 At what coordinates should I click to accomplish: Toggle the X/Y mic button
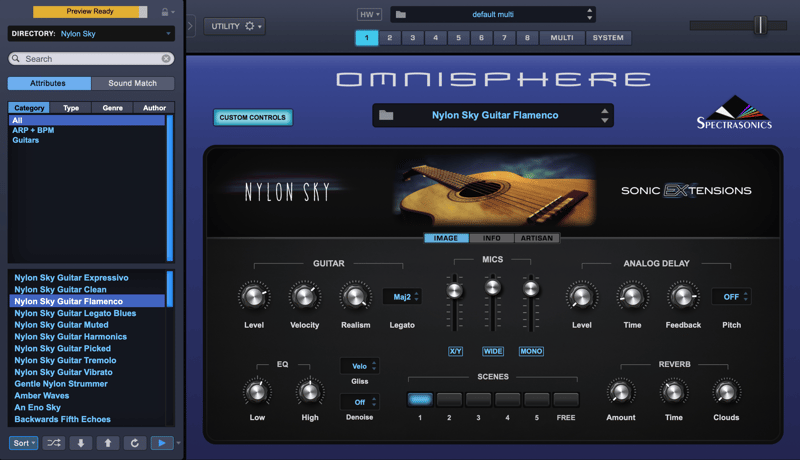tap(455, 351)
